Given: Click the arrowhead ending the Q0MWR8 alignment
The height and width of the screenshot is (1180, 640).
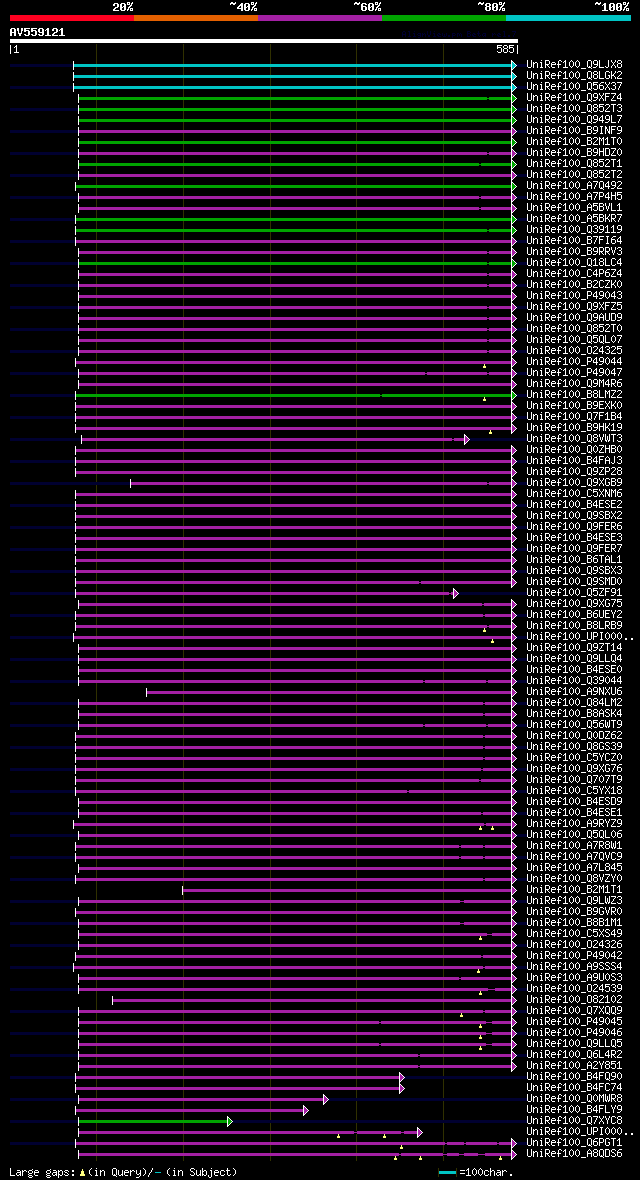Looking at the screenshot, I should coord(326,1099).
